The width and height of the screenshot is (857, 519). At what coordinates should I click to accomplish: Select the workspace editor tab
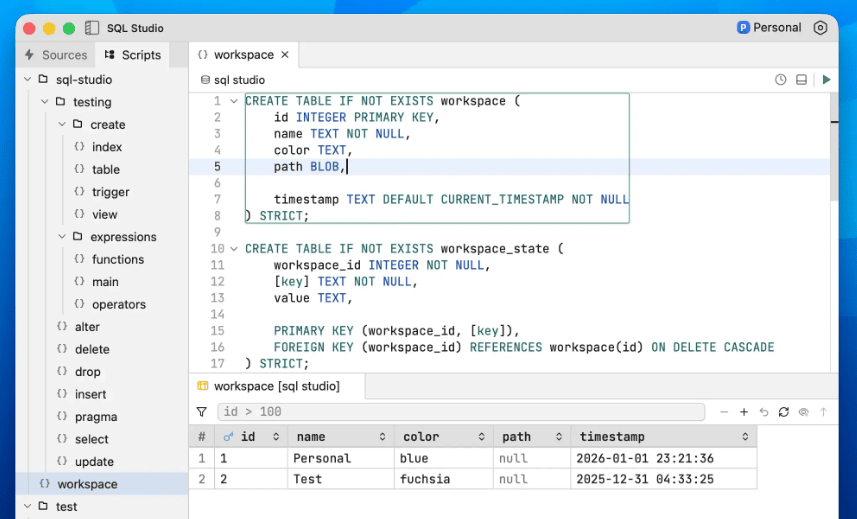(x=243, y=55)
